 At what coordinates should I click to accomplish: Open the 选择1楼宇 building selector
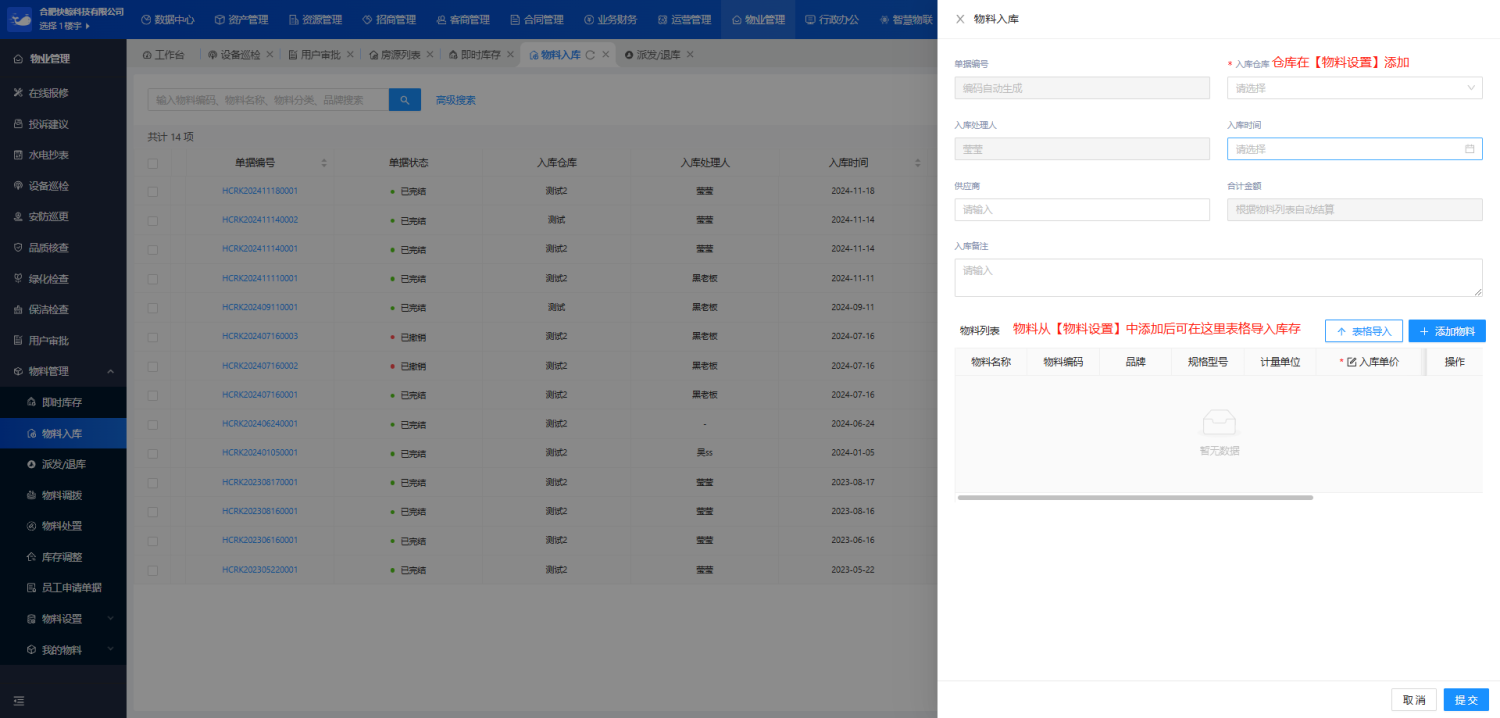pyautogui.click(x=65, y=26)
